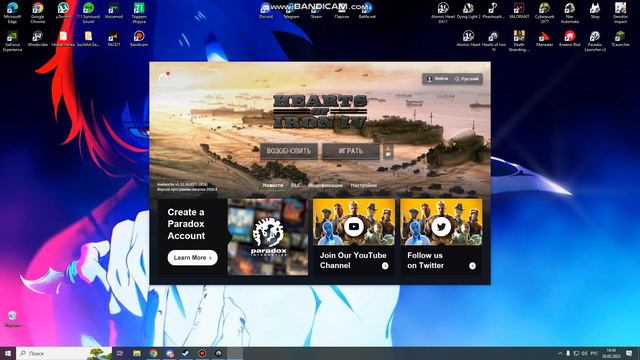Open the Paradox Launcher v2 desktop icon

pos(595,41)
